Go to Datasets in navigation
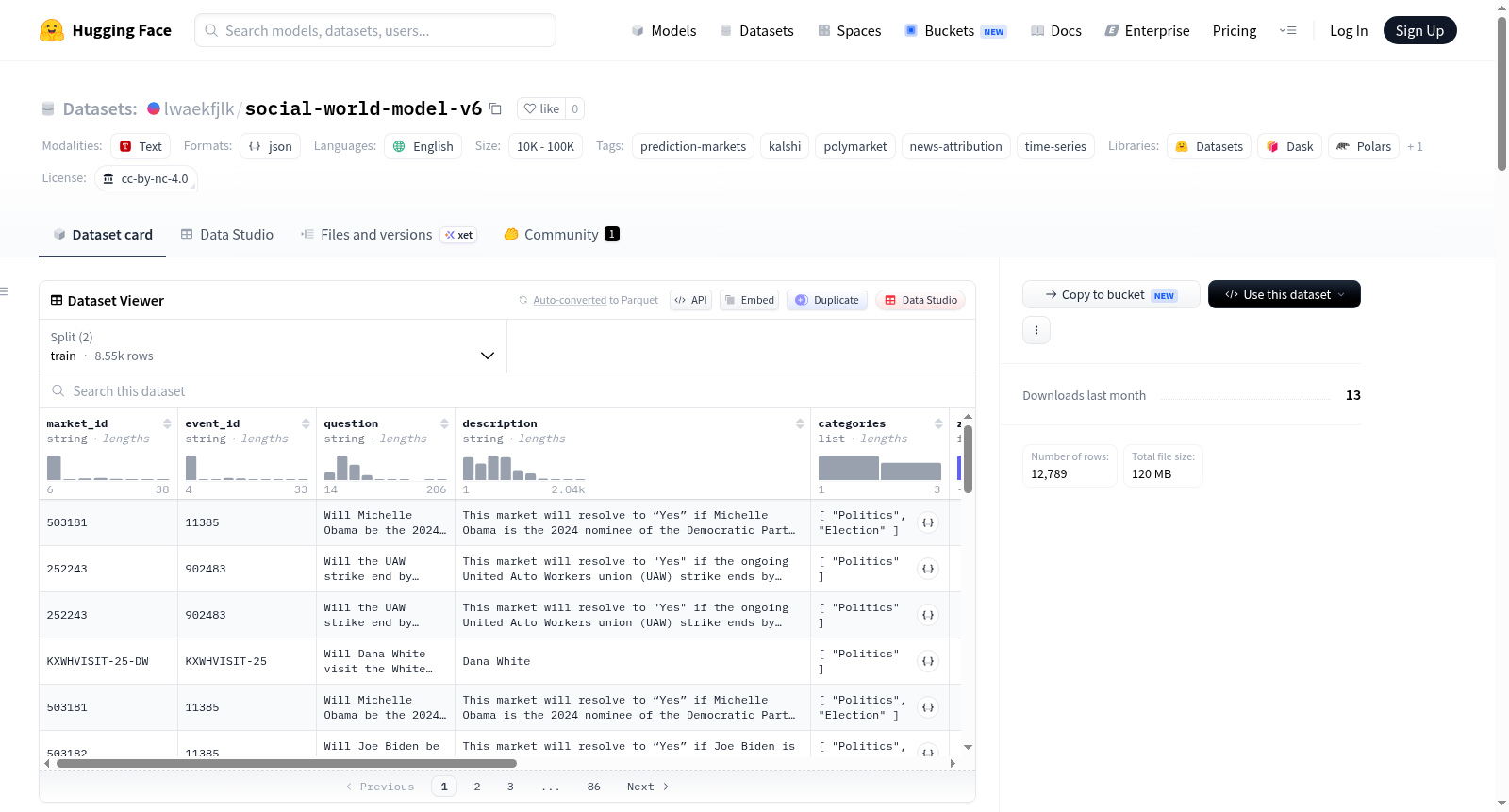Screen dimensions: 1509x812 [x=756, y=30]
